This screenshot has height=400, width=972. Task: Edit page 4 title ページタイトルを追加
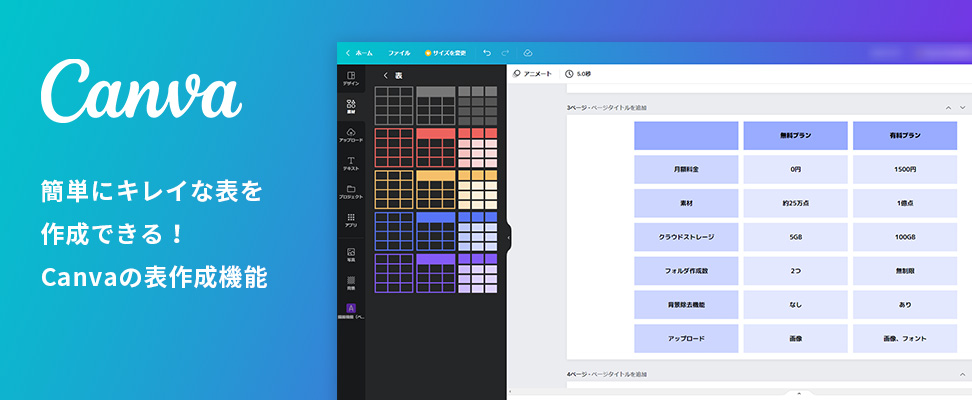pos(617,375)
